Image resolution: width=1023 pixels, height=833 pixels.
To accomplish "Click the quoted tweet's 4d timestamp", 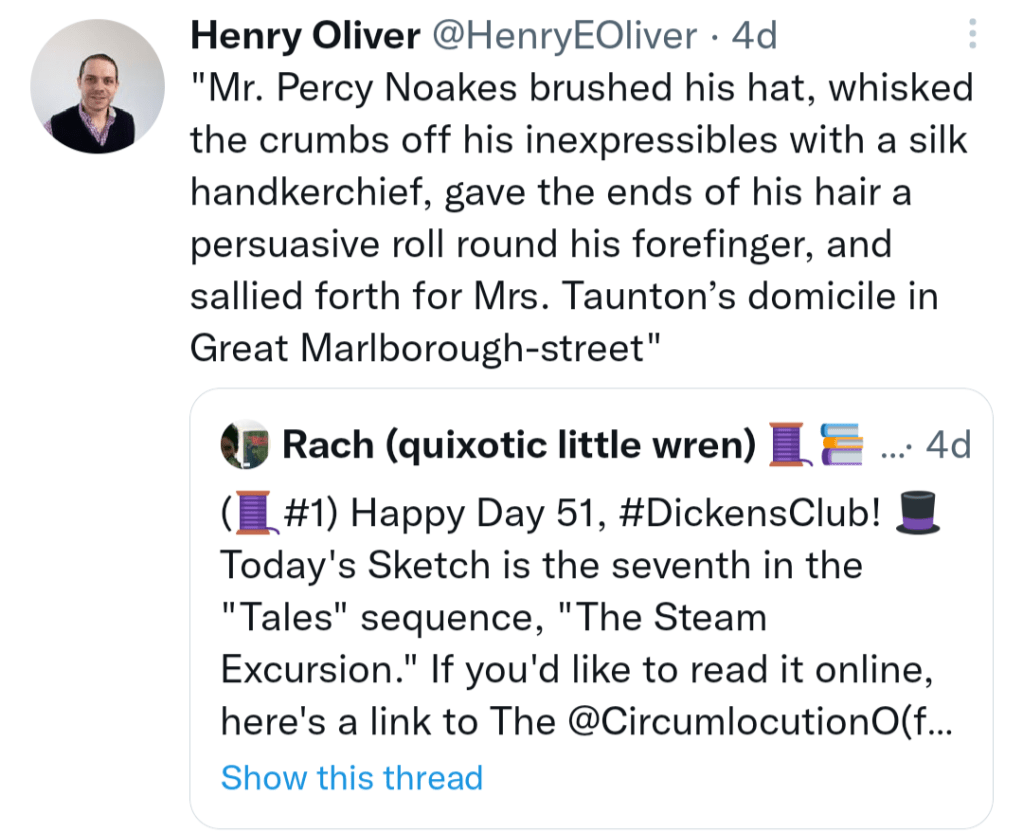I will tap(948, 445).
